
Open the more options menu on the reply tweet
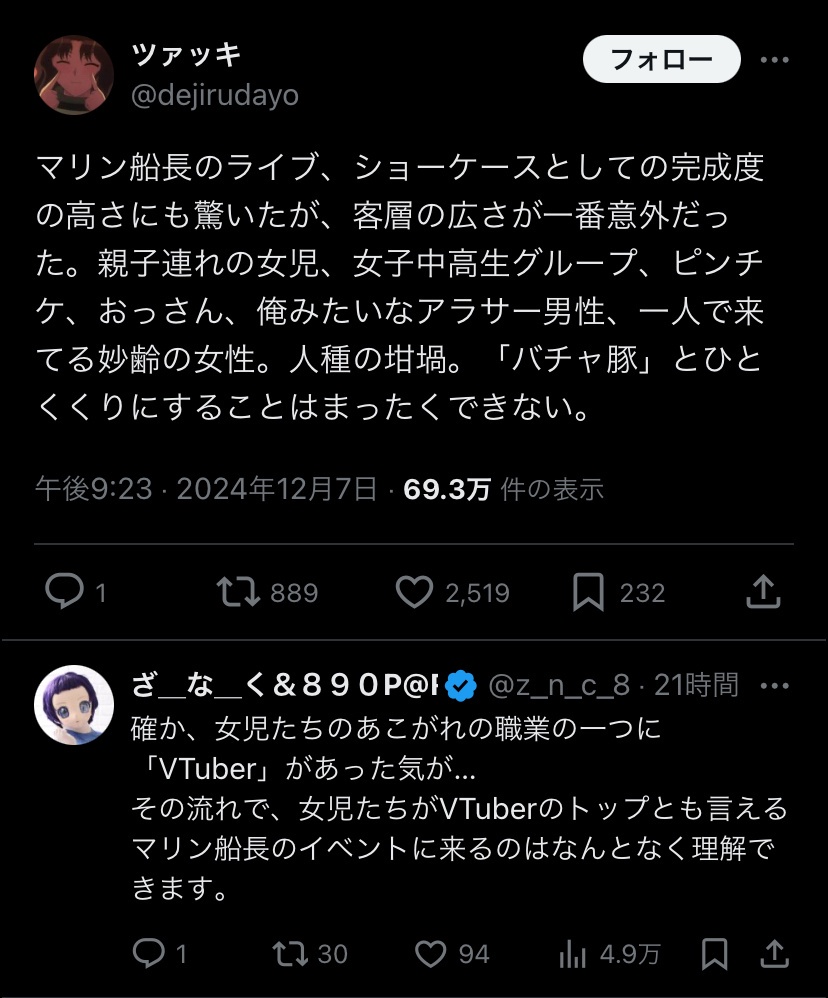tap(775, 685)
